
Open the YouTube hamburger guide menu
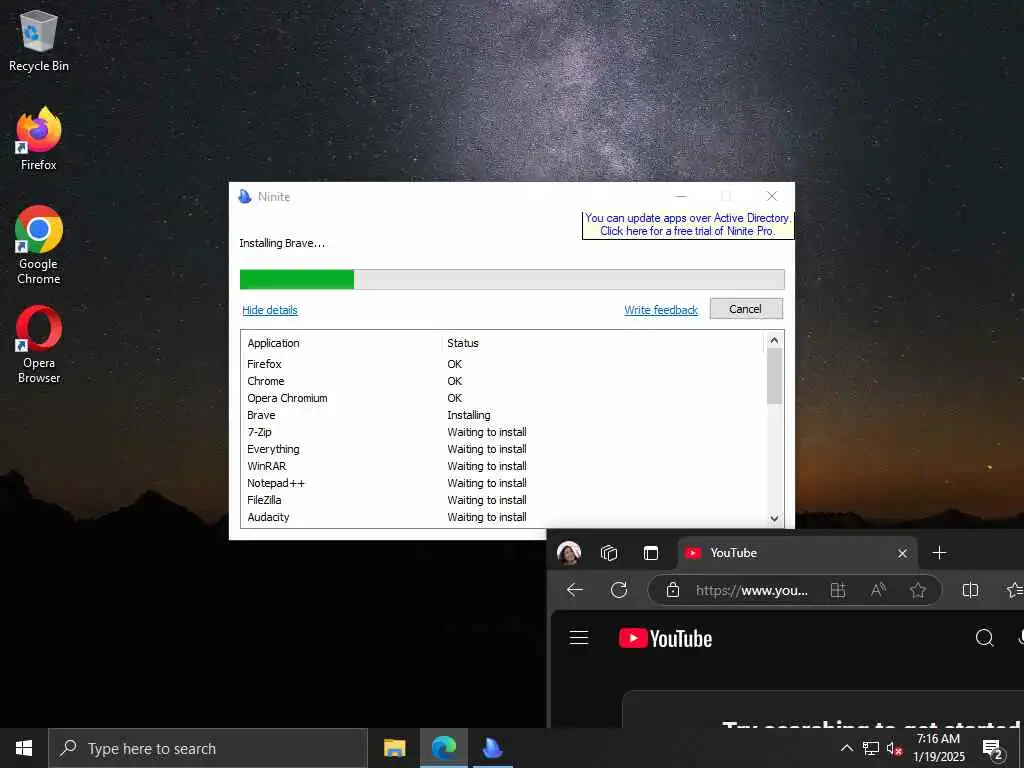tap(579, 637)
